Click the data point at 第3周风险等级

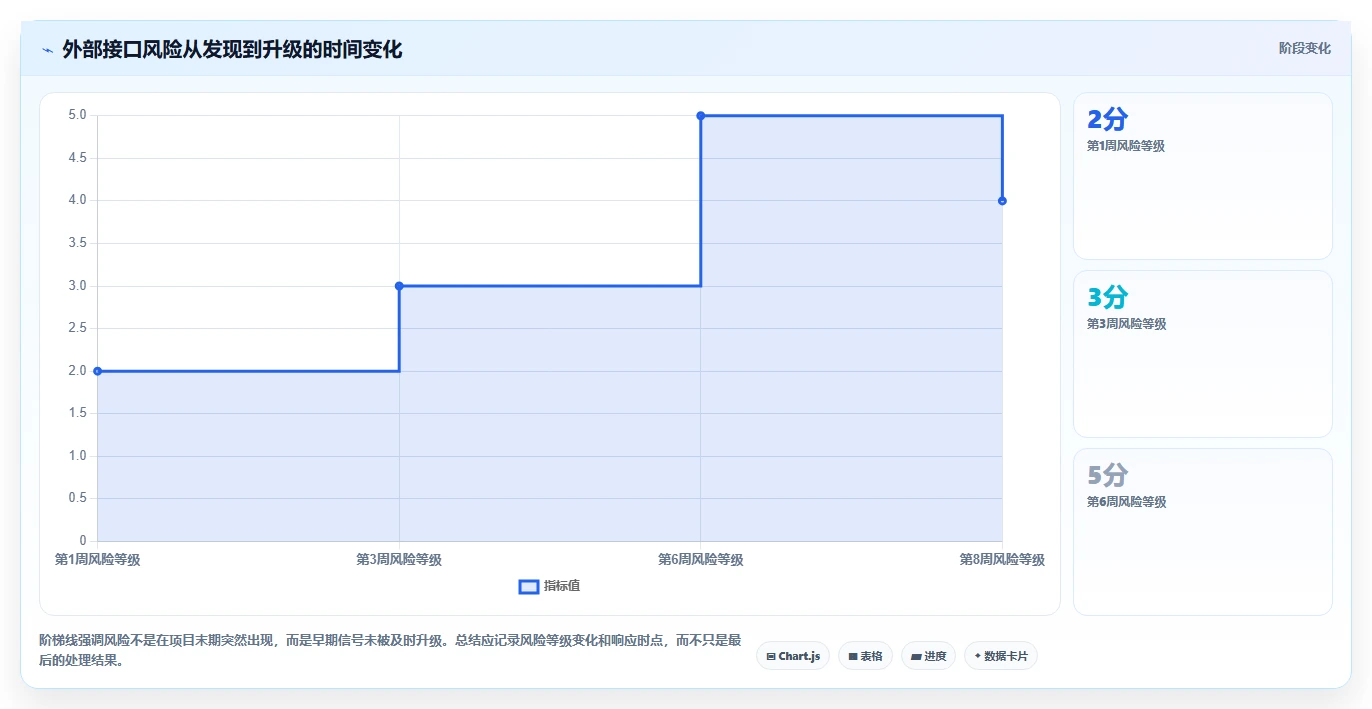[399, 286]
